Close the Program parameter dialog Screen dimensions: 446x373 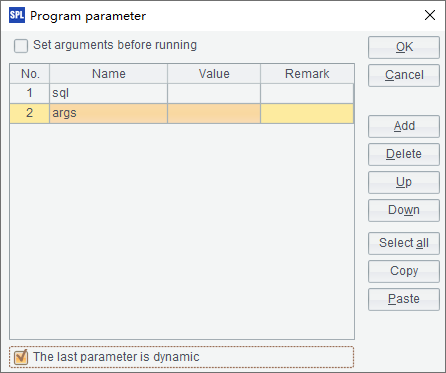click(430, 15)
